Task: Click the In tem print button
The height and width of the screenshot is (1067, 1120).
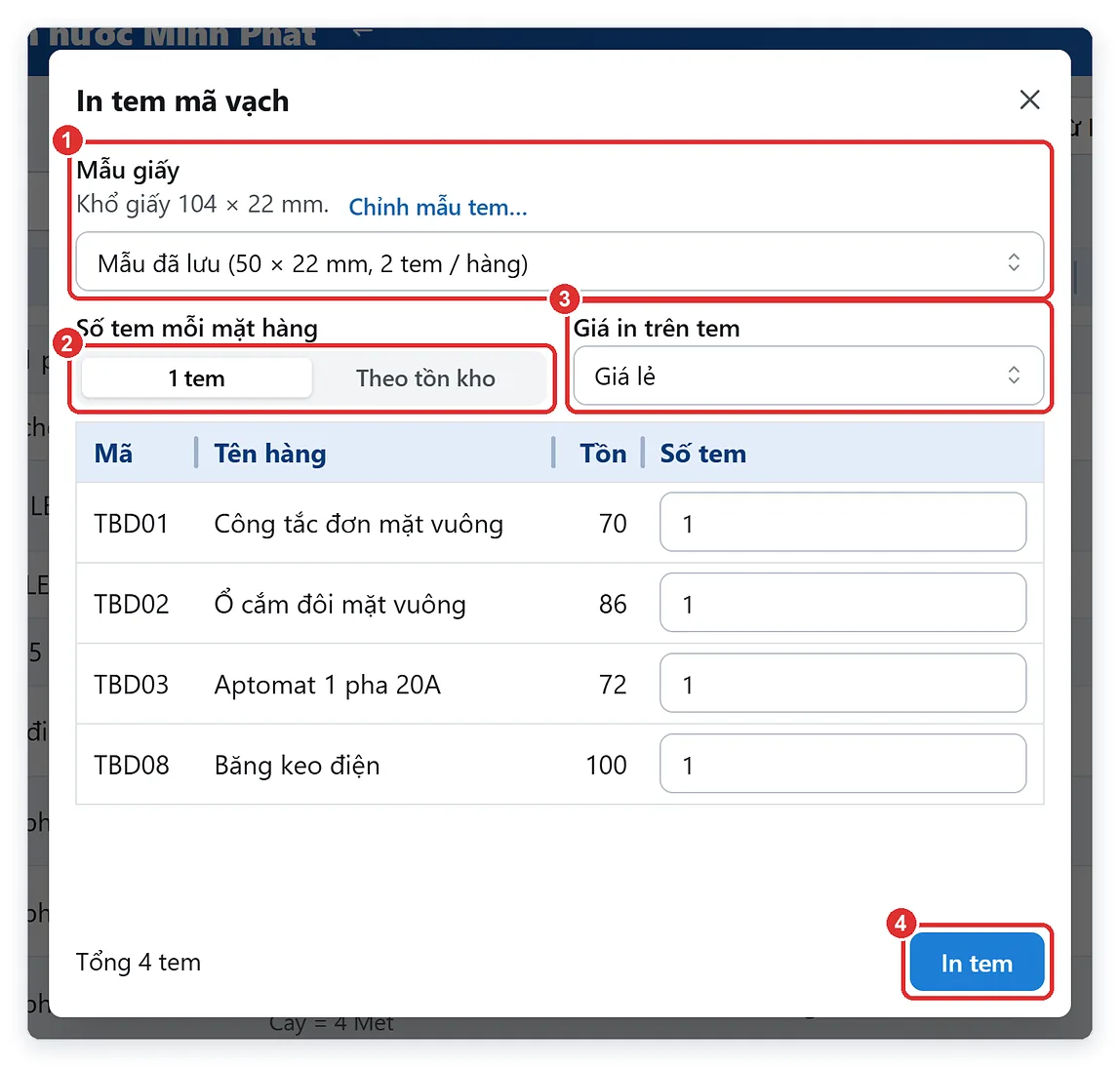Action: 977,963
